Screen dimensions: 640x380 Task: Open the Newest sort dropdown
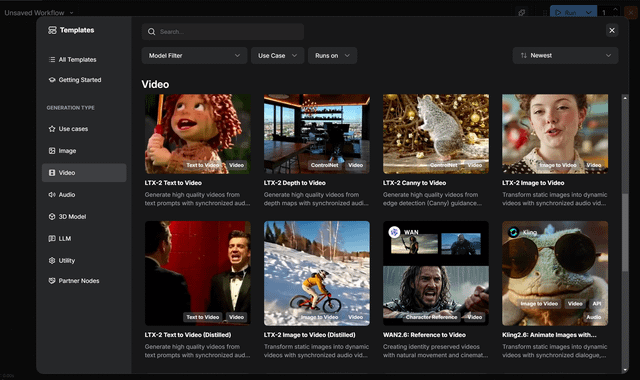[x=565, y=56]
